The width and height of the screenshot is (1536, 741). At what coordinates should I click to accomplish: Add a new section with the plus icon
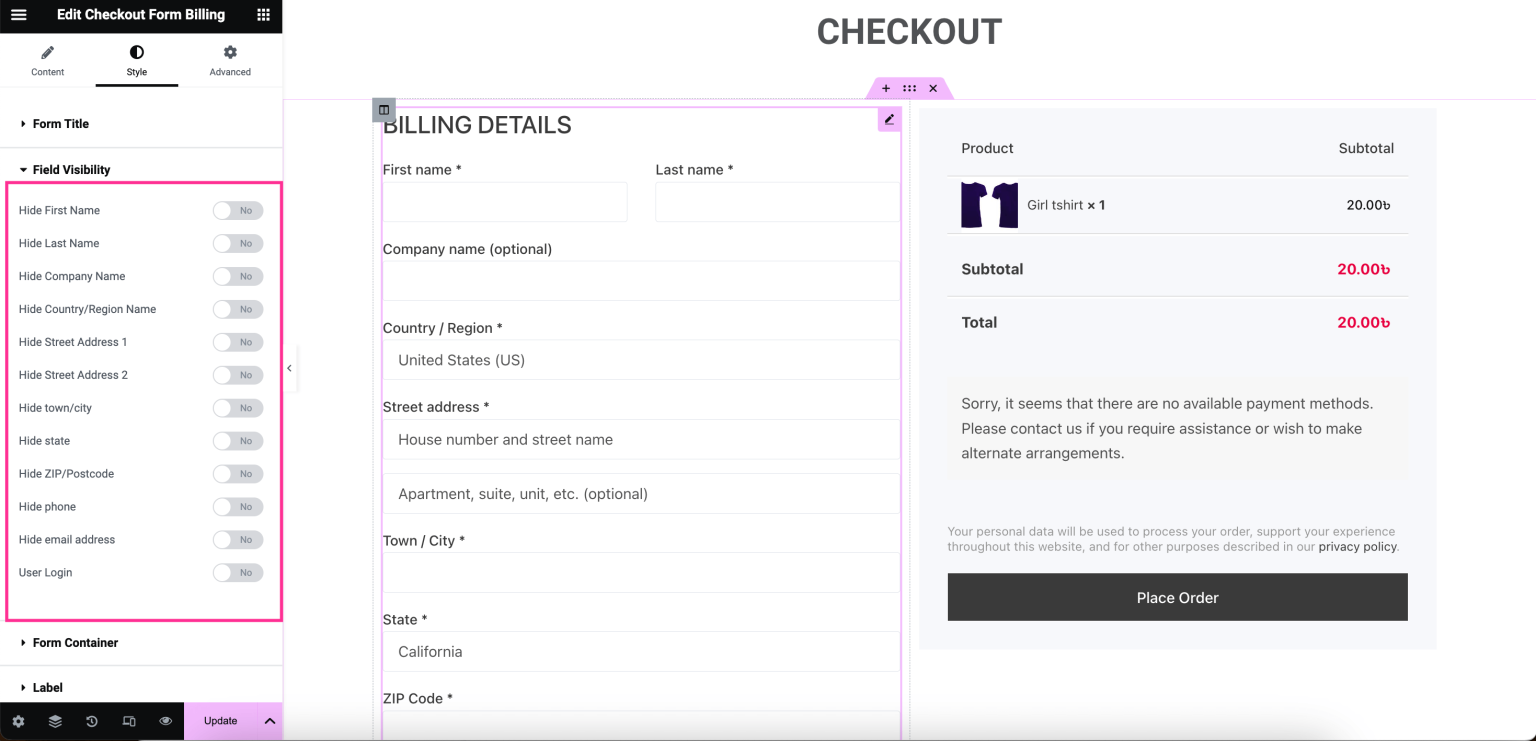coord(885,88)
